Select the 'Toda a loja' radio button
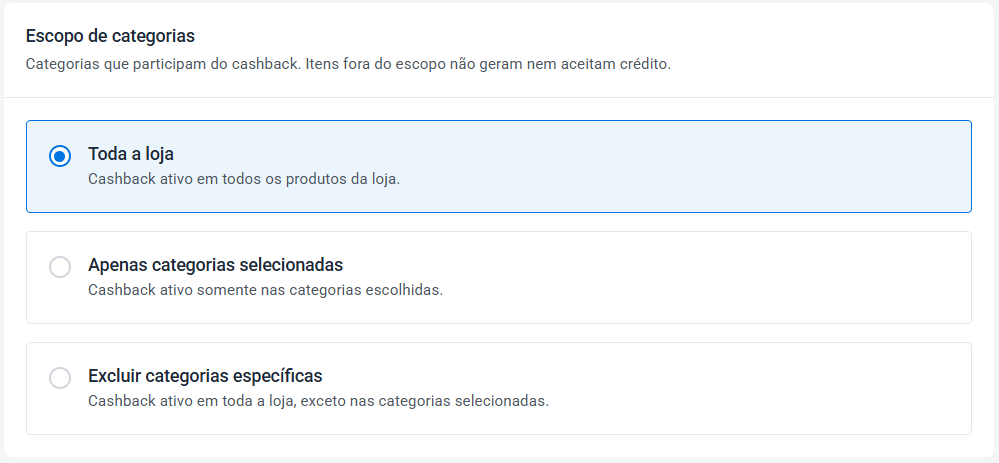 pos(60,156)
